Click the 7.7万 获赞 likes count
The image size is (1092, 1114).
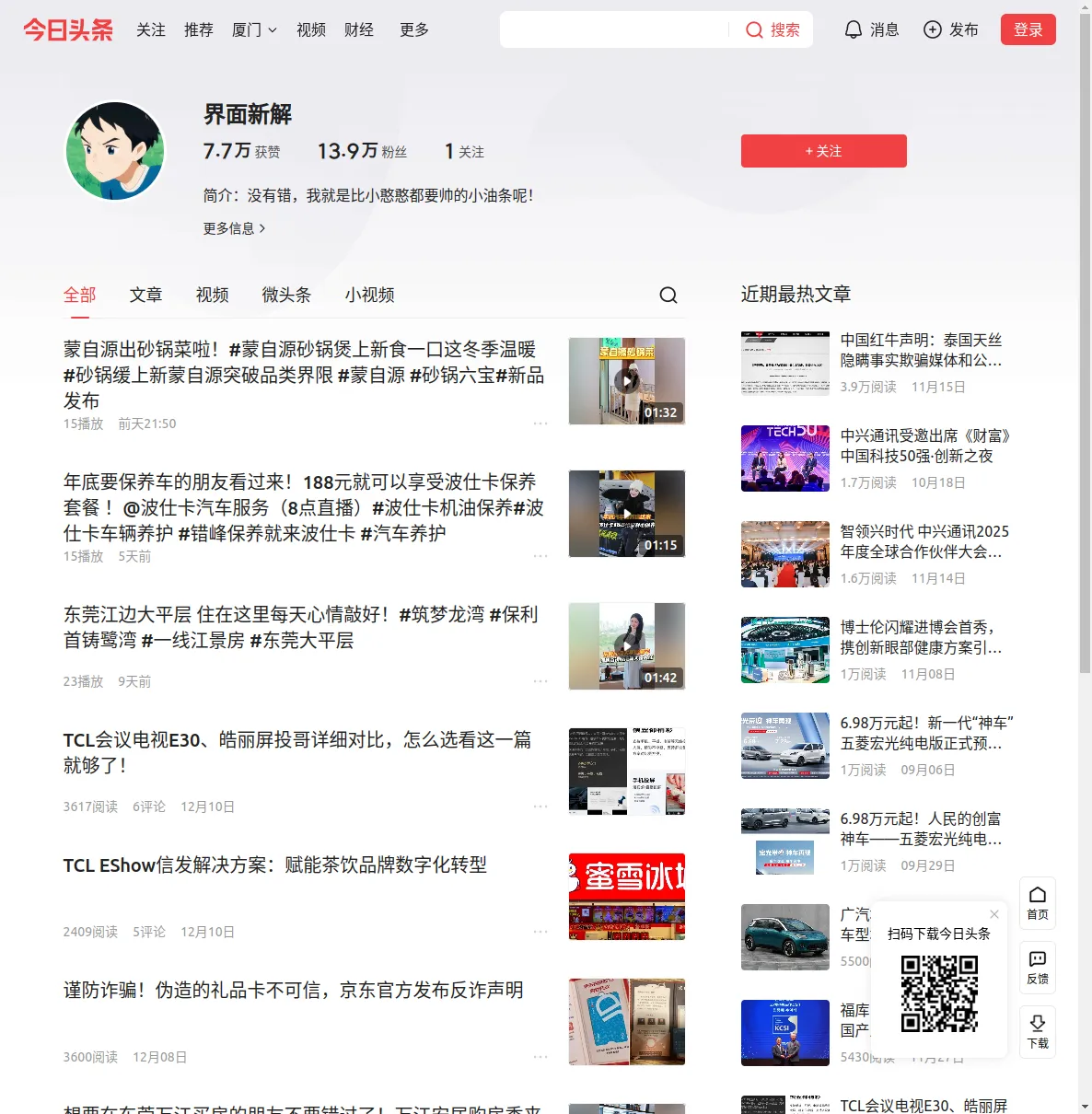pos(241,151)
